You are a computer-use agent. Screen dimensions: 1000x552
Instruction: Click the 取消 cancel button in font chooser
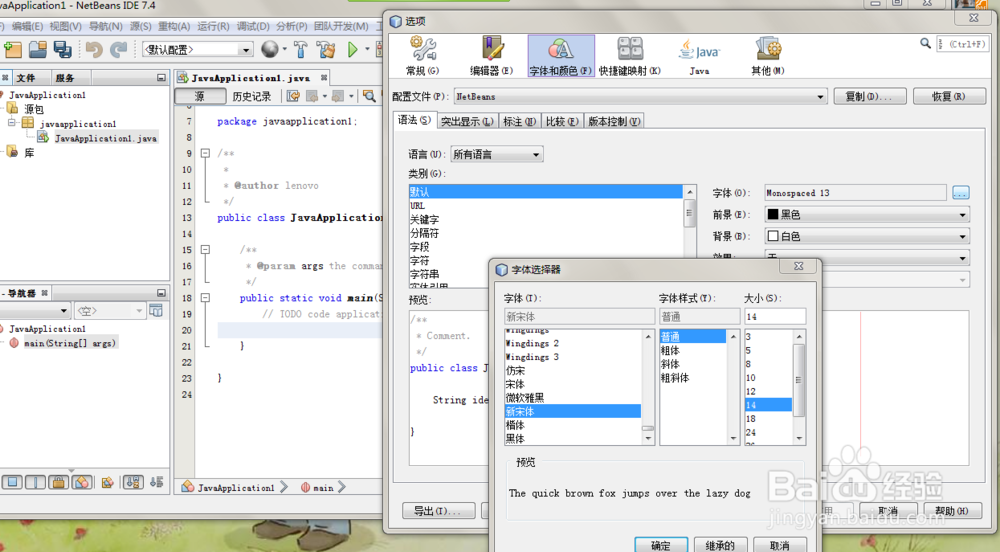click(x=779, y=546)
